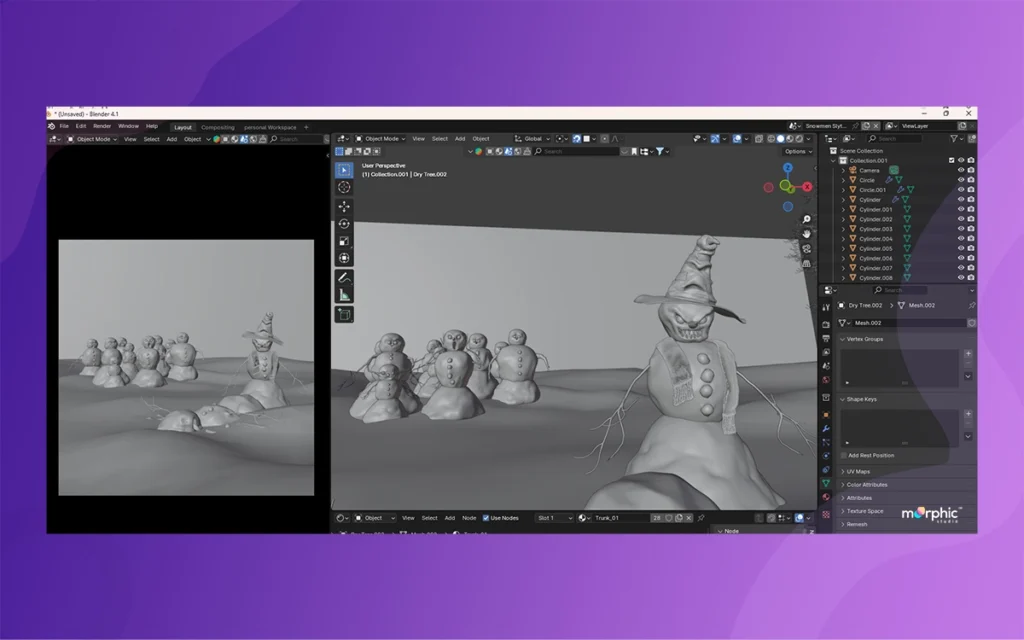Select the Select Box tool in viewport toolbar

344,170
